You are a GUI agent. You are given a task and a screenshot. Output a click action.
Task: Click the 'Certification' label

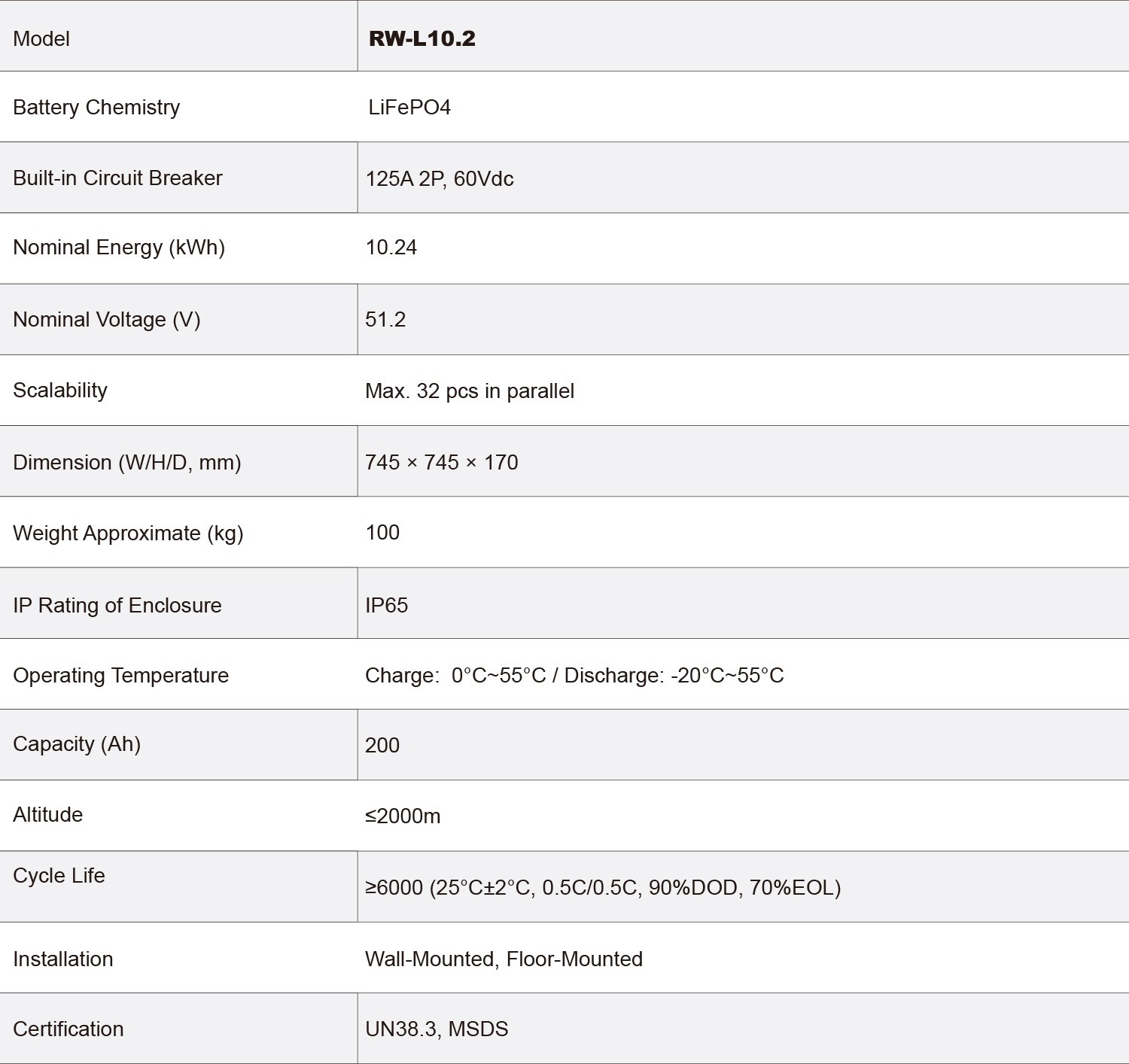[x=68, y=1029]
